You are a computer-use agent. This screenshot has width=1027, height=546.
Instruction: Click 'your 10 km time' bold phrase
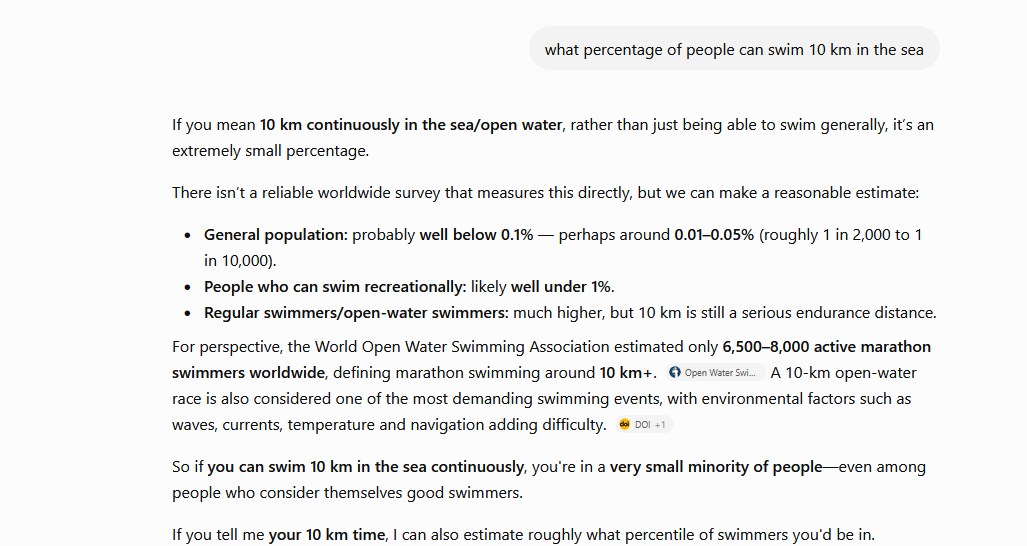[327, 534]
